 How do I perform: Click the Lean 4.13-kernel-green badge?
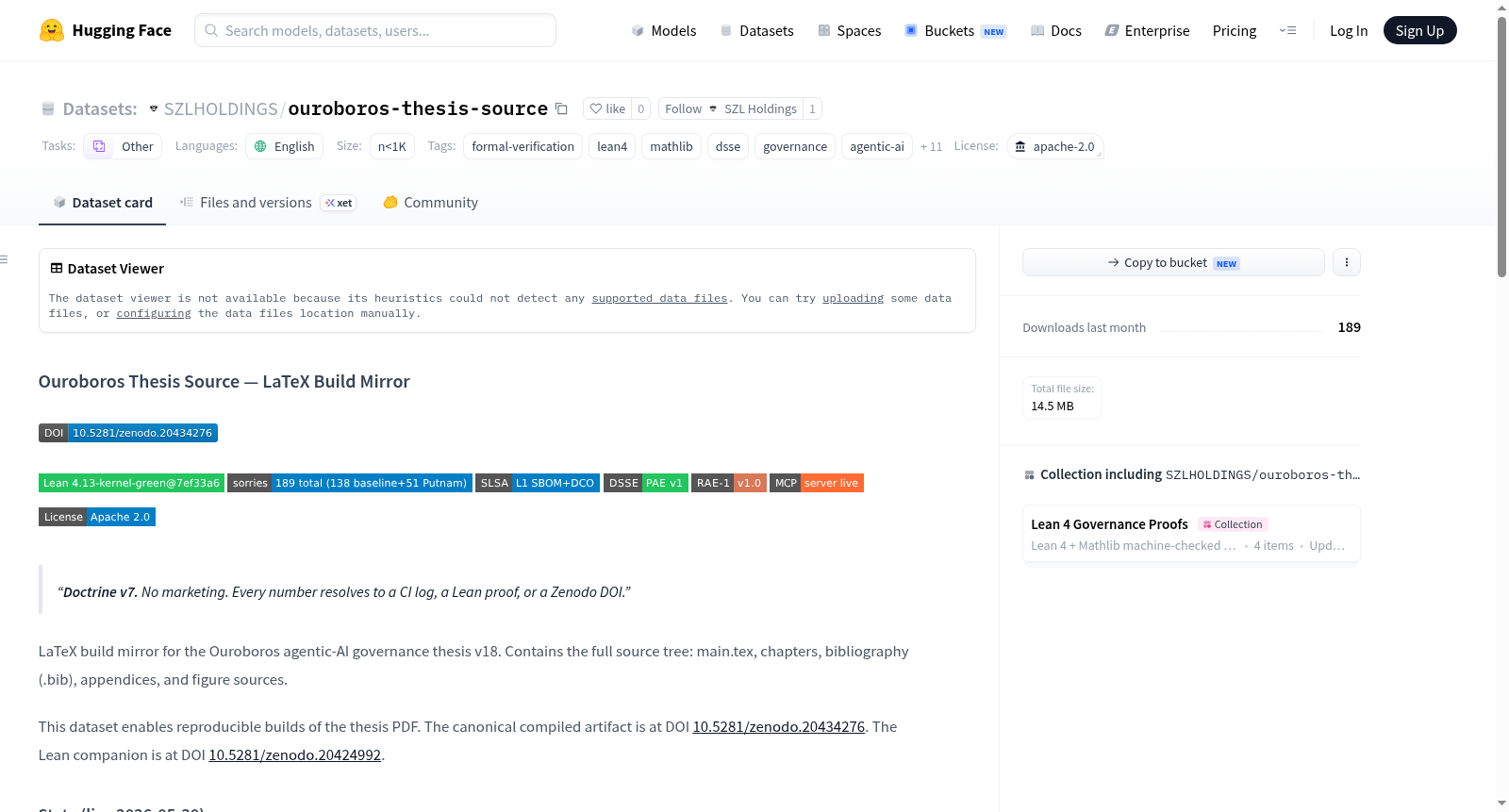pos(131,483)
